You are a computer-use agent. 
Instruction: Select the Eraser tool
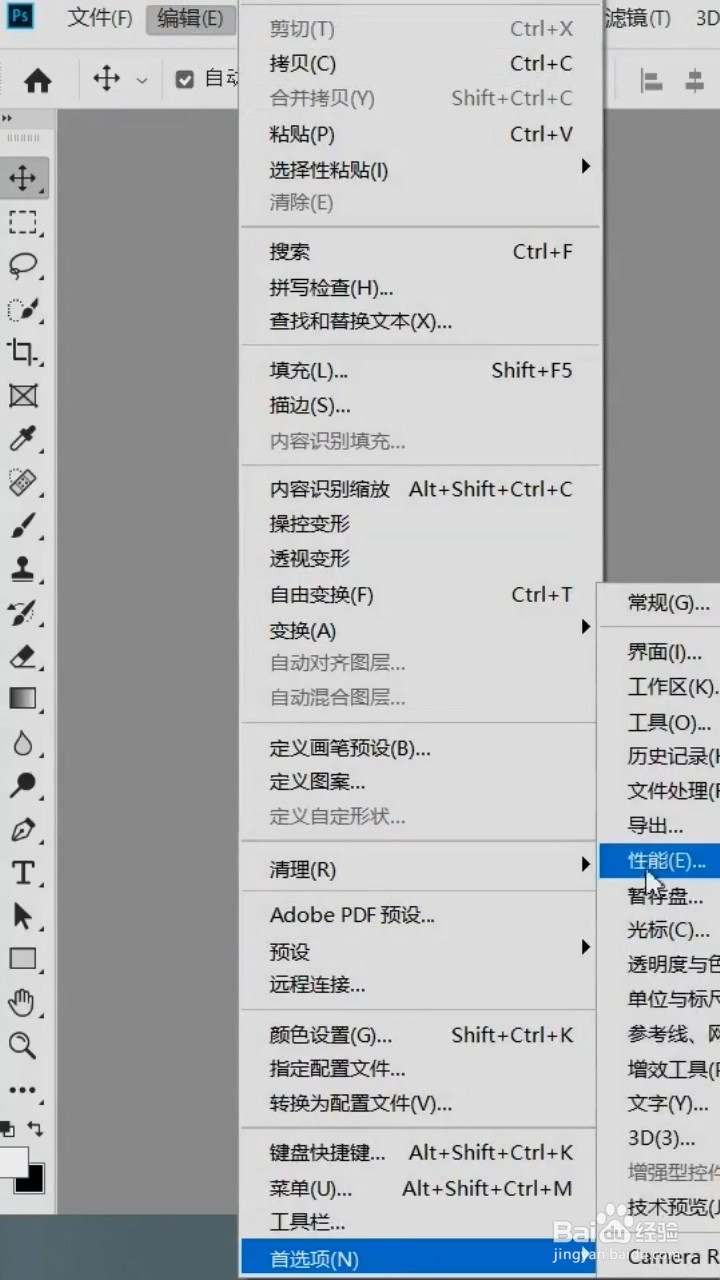[x=23, y=655]
